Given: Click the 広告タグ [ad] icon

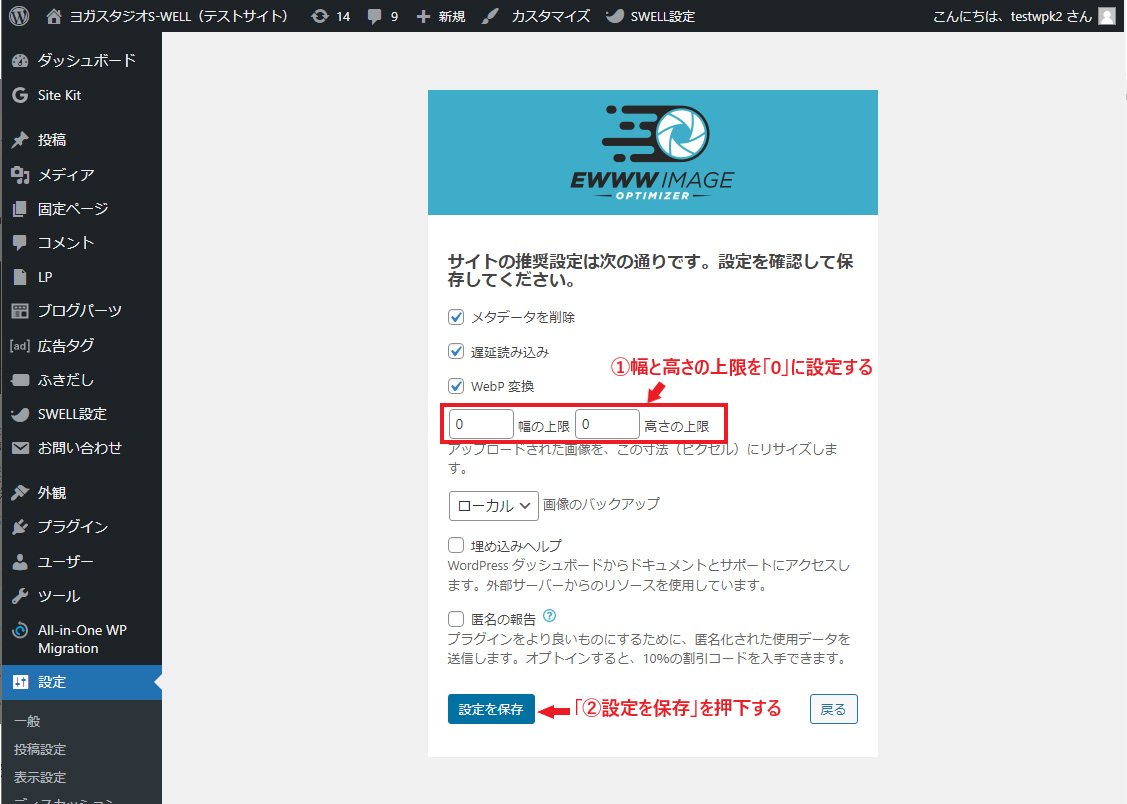Looking at the screenshot, I should (20, 346).
